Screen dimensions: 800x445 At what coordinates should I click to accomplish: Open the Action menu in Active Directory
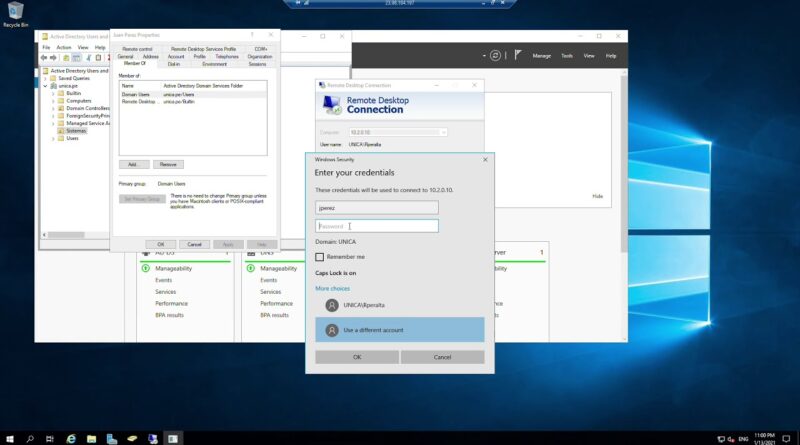coord(64,47)
